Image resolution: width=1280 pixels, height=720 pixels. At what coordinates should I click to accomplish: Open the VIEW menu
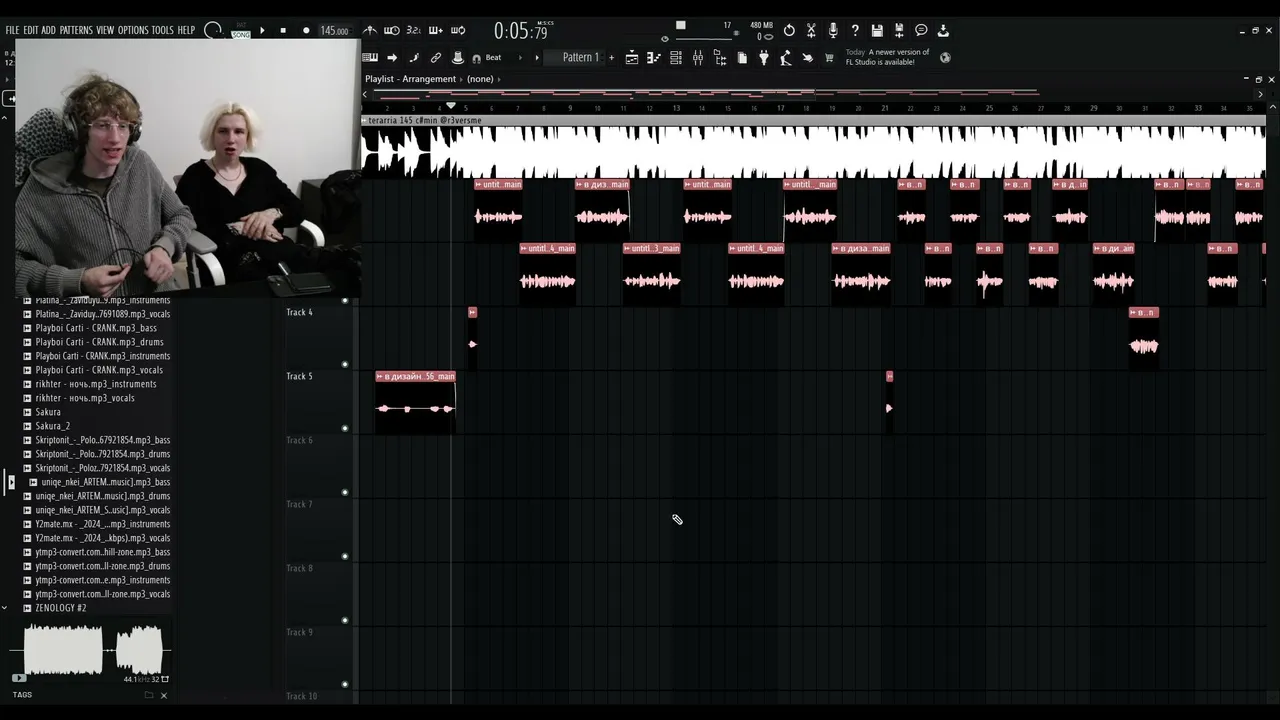[x=105, y=31]
